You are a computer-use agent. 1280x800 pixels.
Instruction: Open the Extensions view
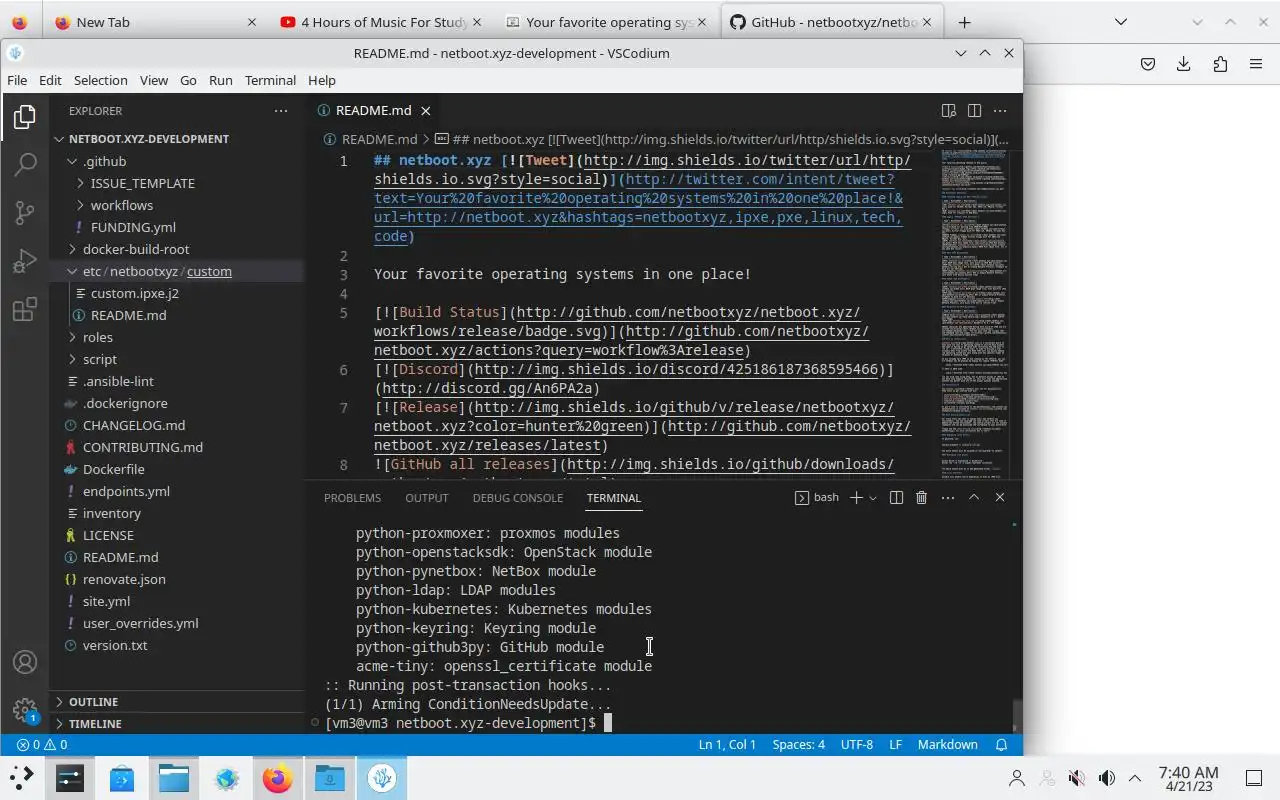pos(25,310)
